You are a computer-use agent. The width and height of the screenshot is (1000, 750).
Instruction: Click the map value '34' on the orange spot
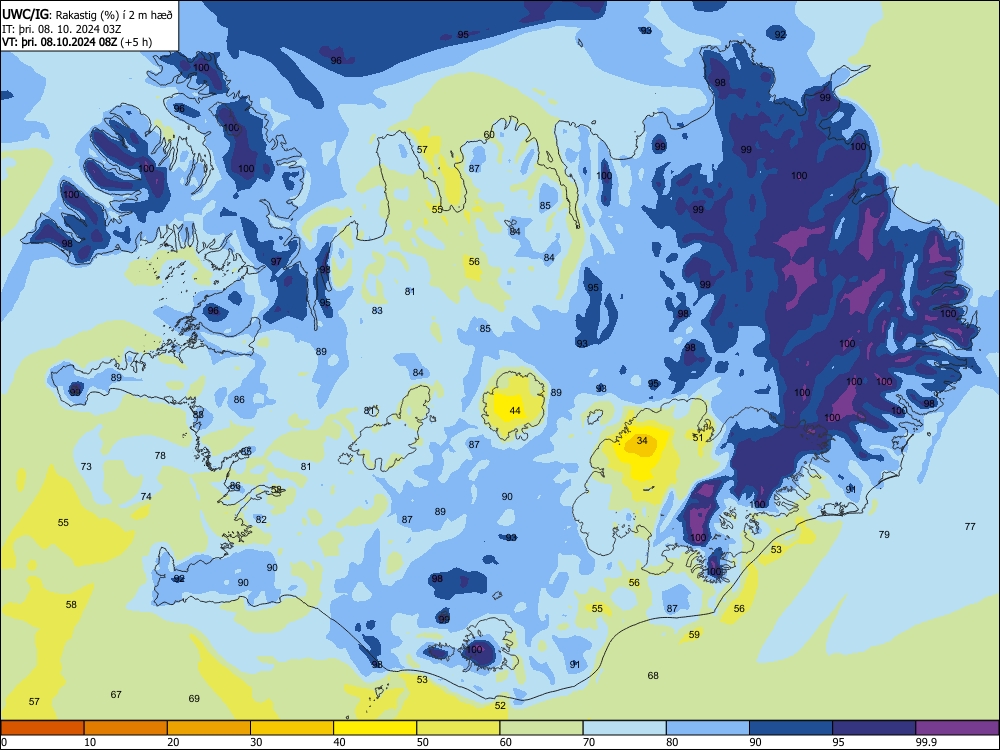coord(642,441)
